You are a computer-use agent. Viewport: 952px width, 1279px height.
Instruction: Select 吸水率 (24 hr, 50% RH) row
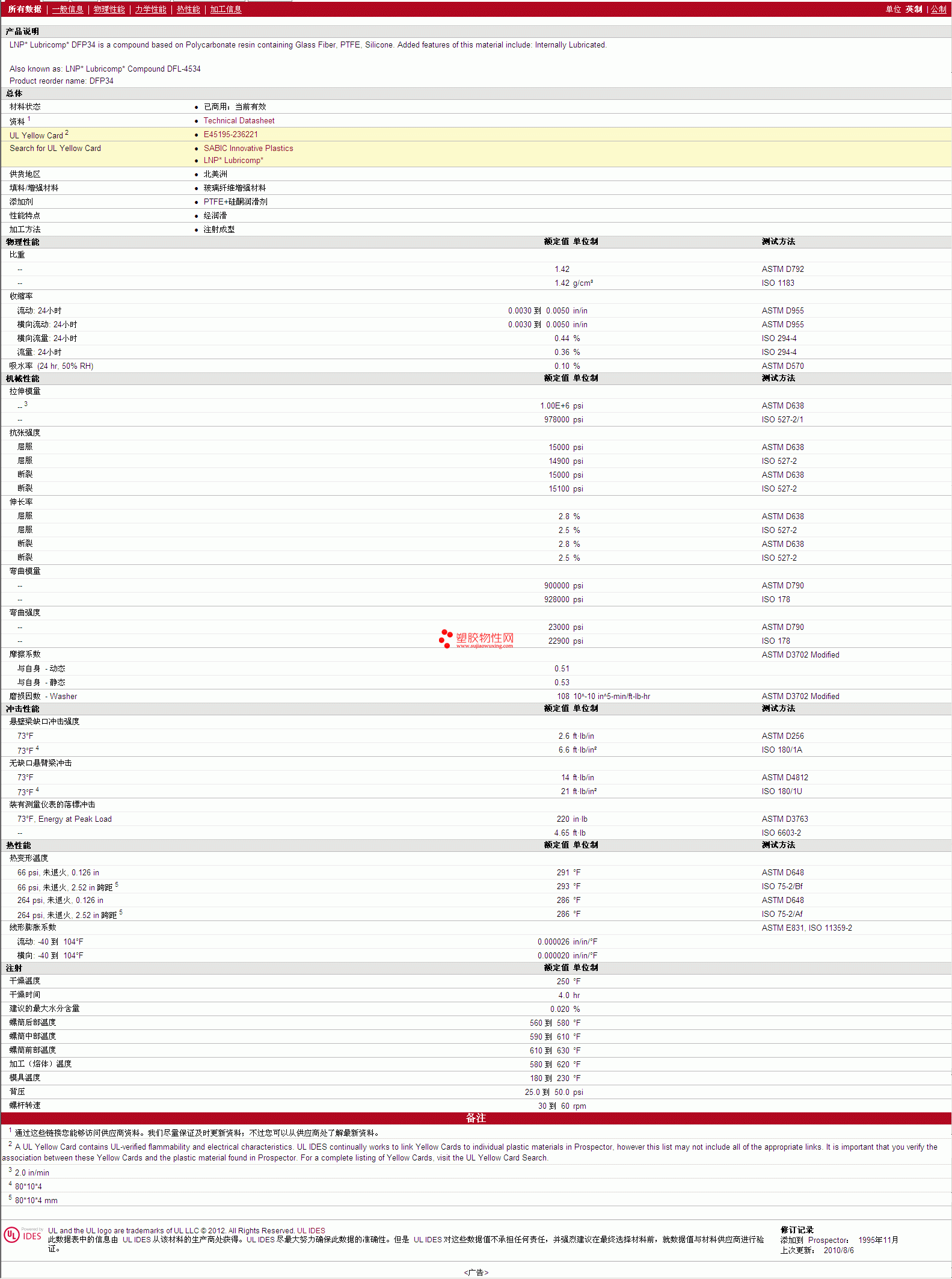point(476,366)
